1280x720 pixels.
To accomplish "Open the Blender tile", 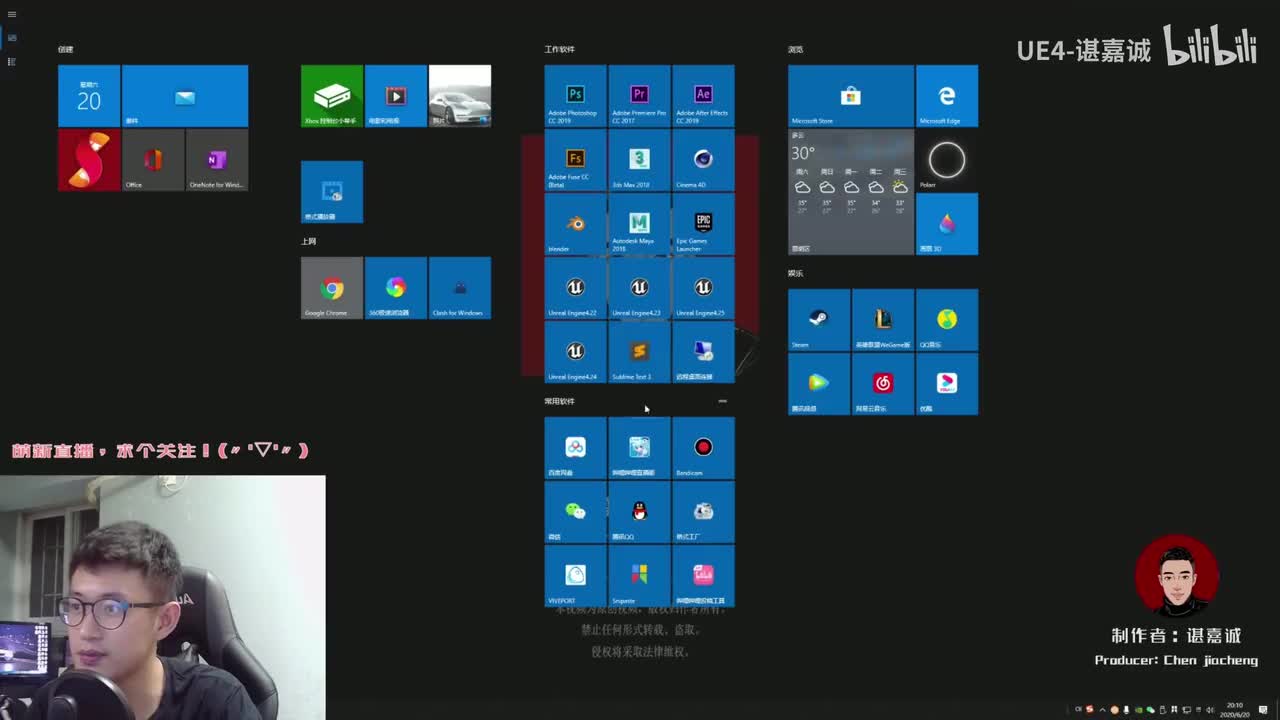I will tap(575, 224).
